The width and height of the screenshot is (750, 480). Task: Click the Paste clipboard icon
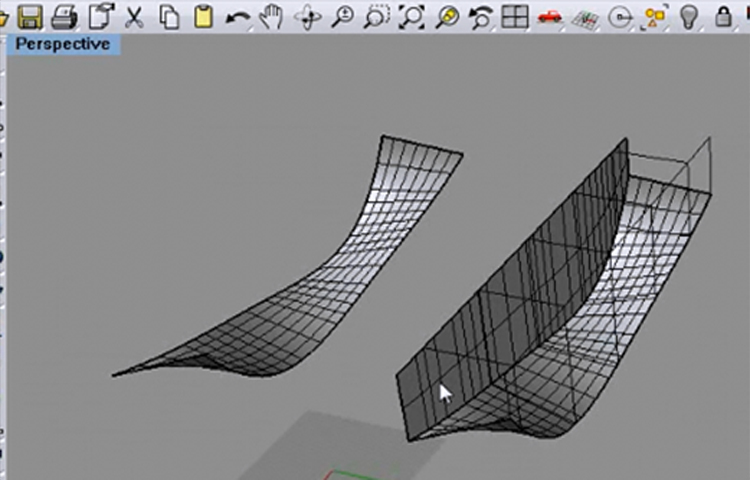click(204, 16)
